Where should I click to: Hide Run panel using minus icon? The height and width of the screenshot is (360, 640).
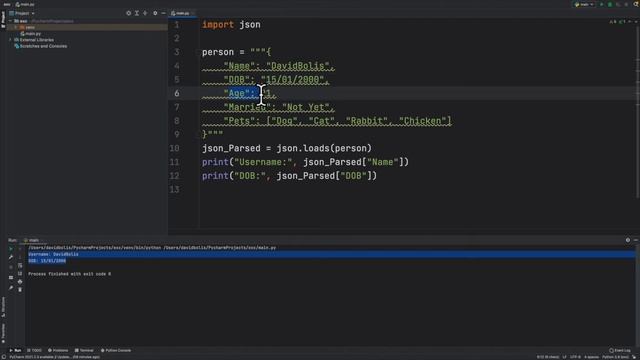636,240
